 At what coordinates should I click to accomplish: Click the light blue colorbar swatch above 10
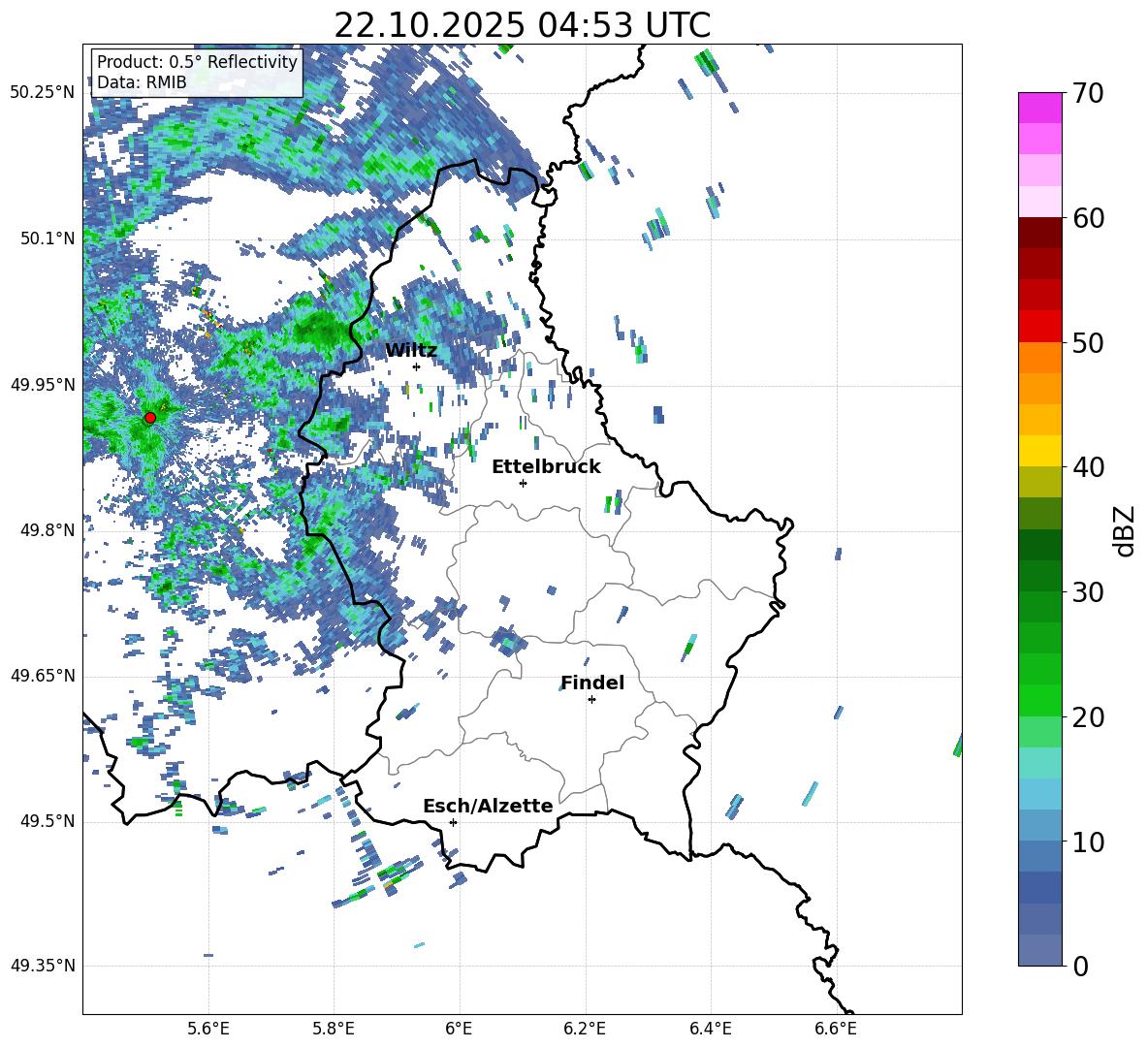(1039, 826)
